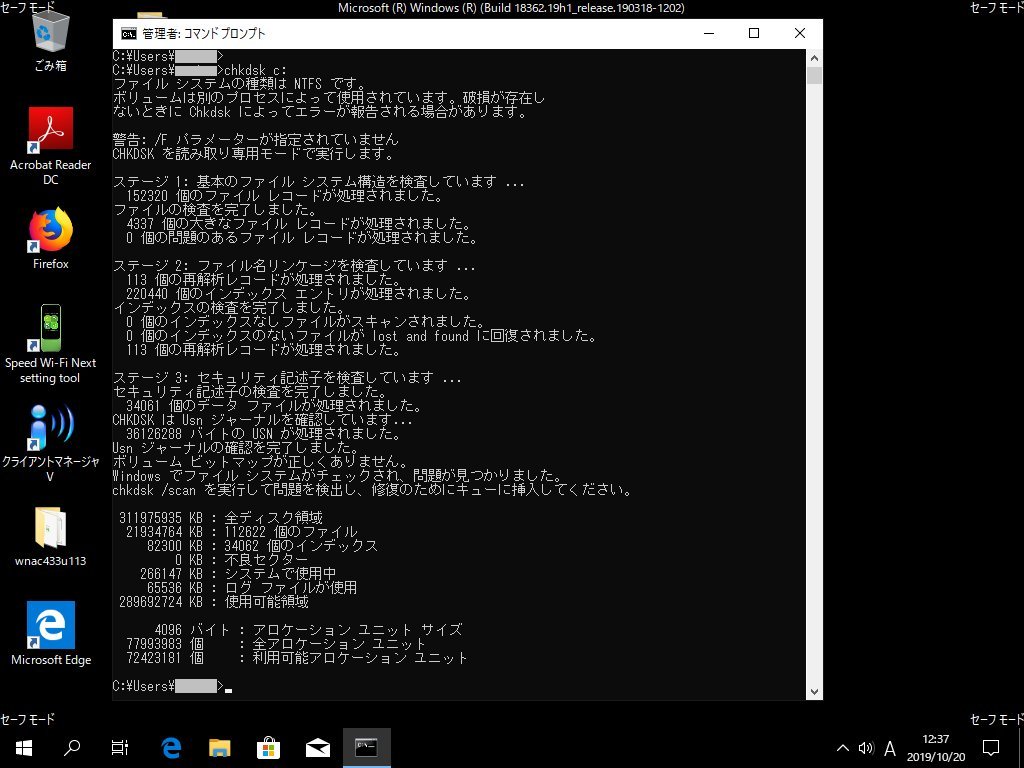Click the Command Prompt title bar icon
Viewport: 1024px width, 768px height.
coord(129,33)
